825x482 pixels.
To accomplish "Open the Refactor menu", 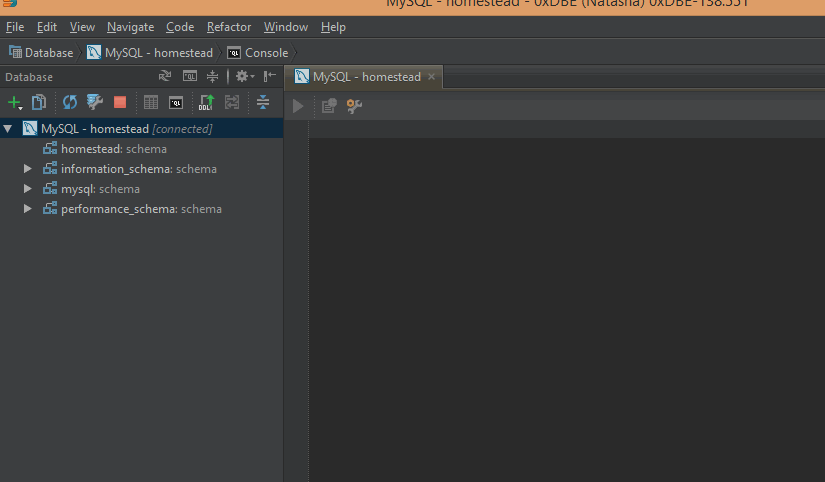I will [229, 27].
